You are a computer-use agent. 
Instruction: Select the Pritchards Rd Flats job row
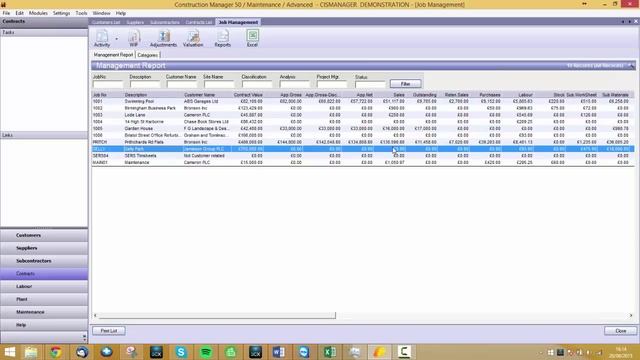tap(363, 142)
